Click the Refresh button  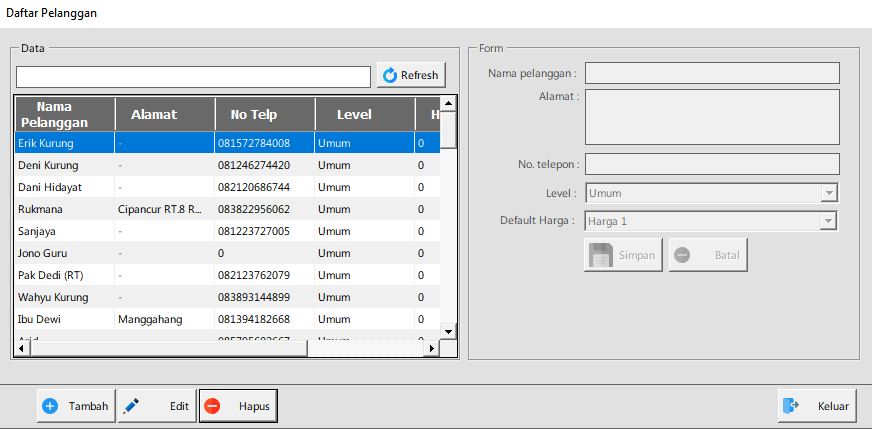point(411,75)
